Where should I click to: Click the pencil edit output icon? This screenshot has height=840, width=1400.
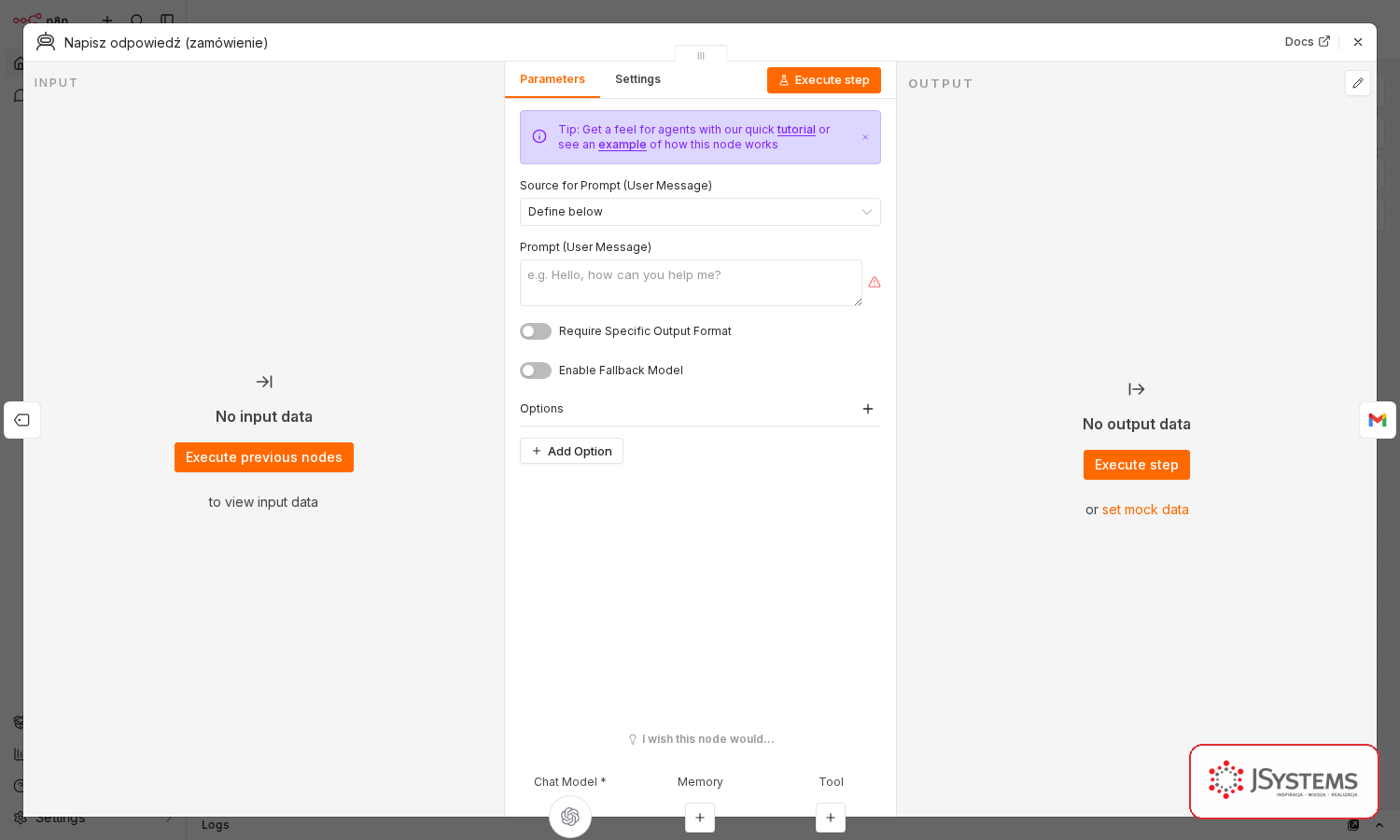point(1358,83)
